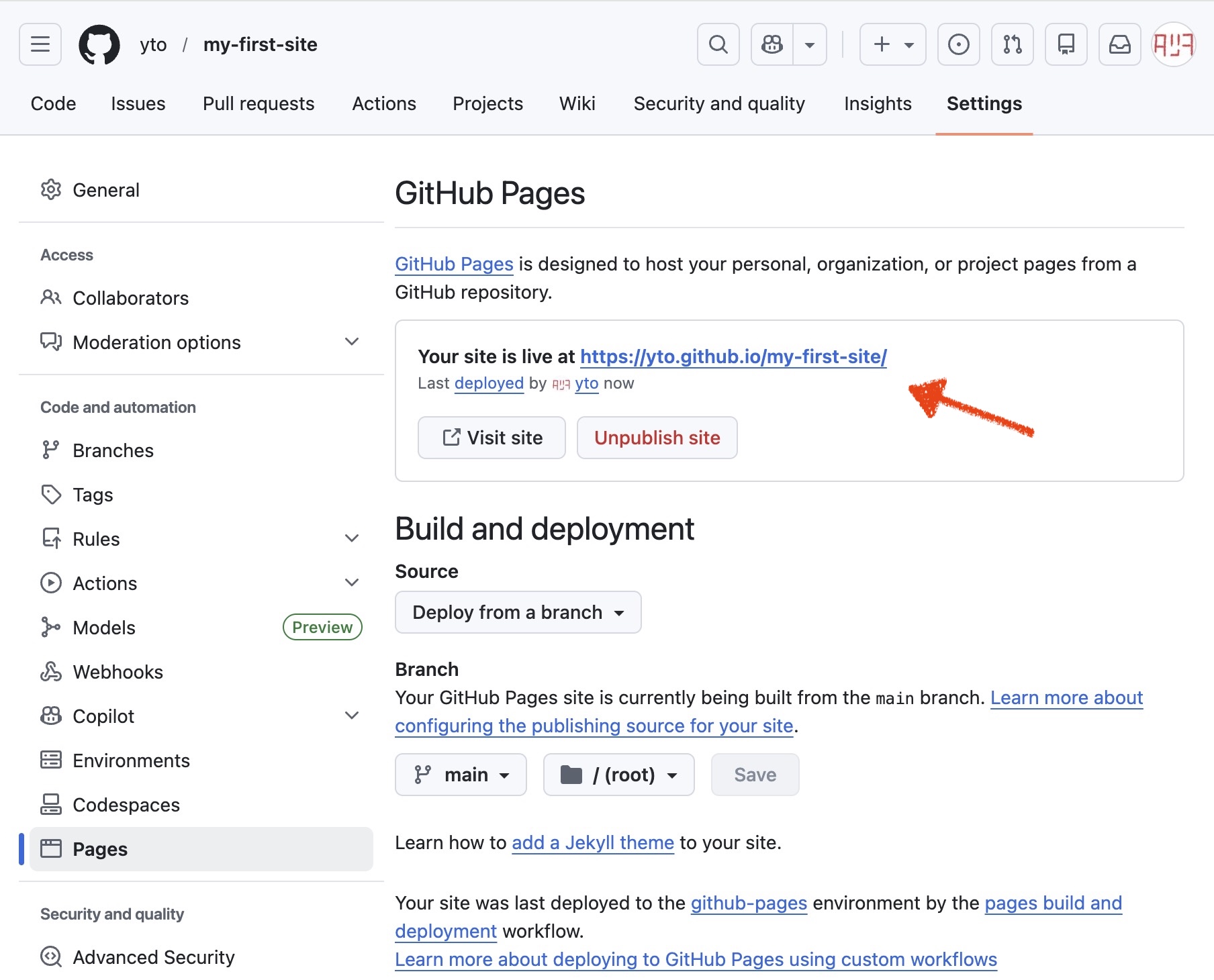Click the Rules sidebar icon
This screenshot has width=1214, height=980.
click(51, 538)
